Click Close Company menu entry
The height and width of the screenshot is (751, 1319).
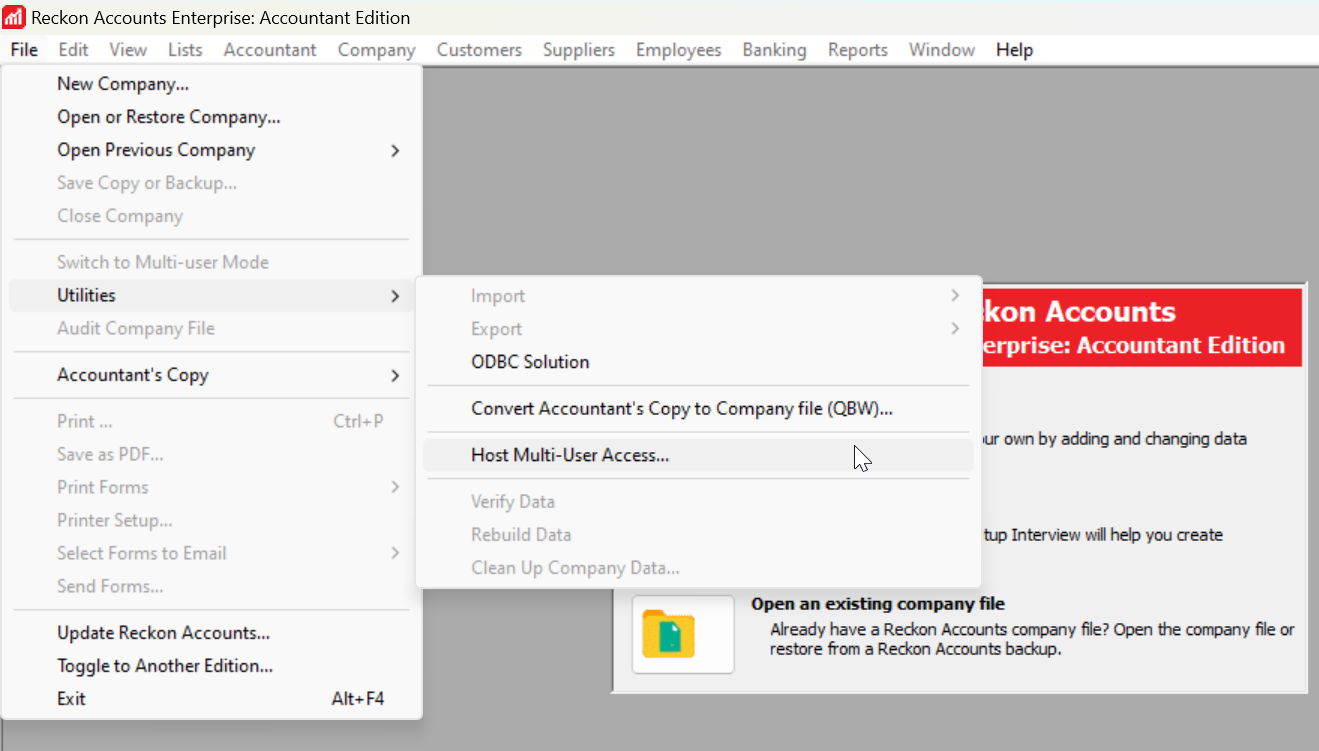click(211, 216)
